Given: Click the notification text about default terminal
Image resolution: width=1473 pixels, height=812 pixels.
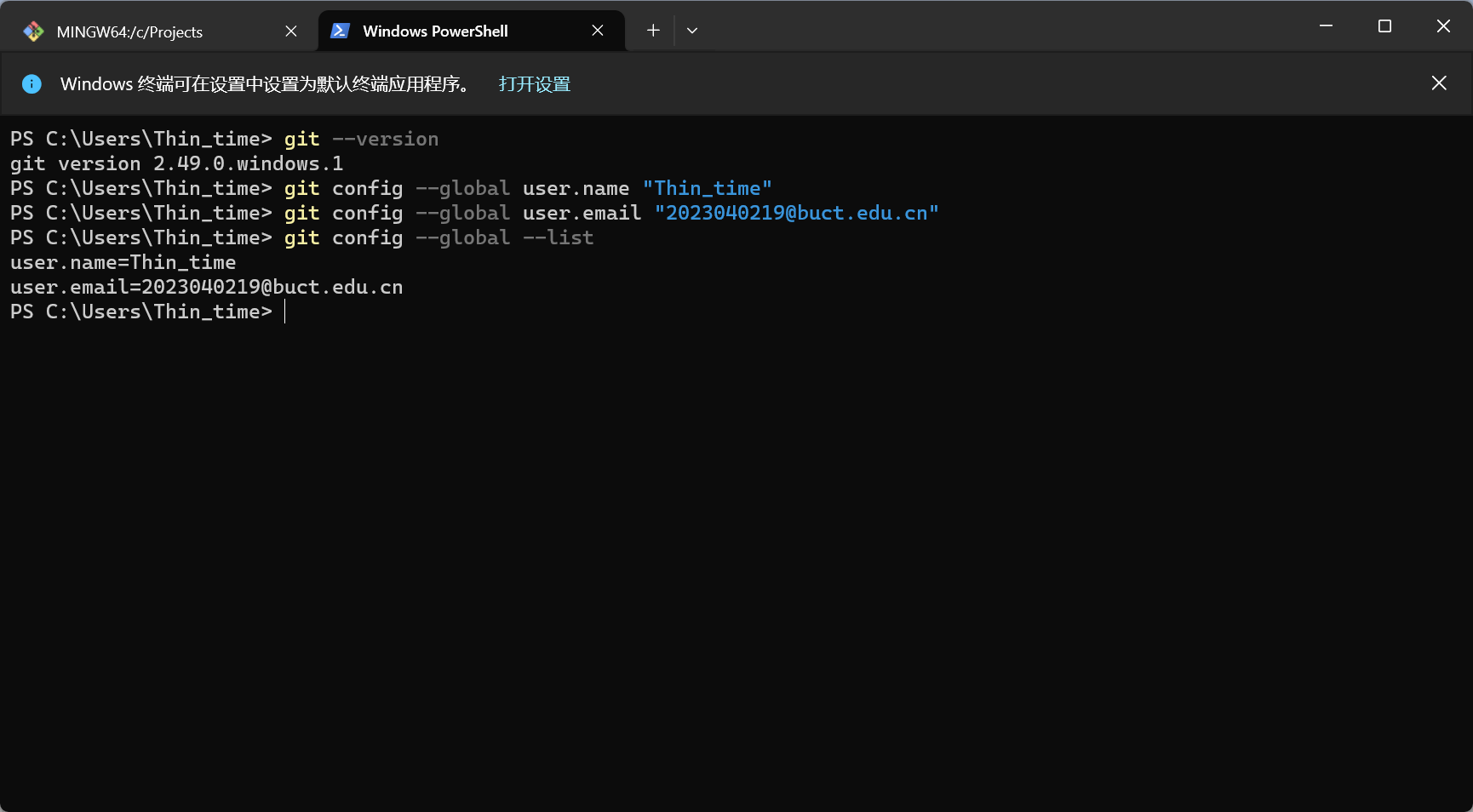Looking at the screenshot, I should (265, 84).
